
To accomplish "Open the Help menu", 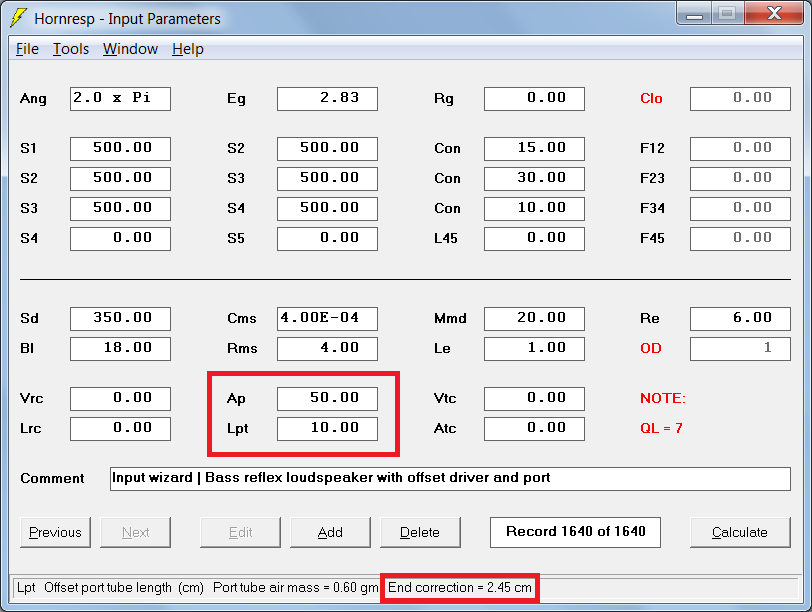I will click(x=187, y=49).
